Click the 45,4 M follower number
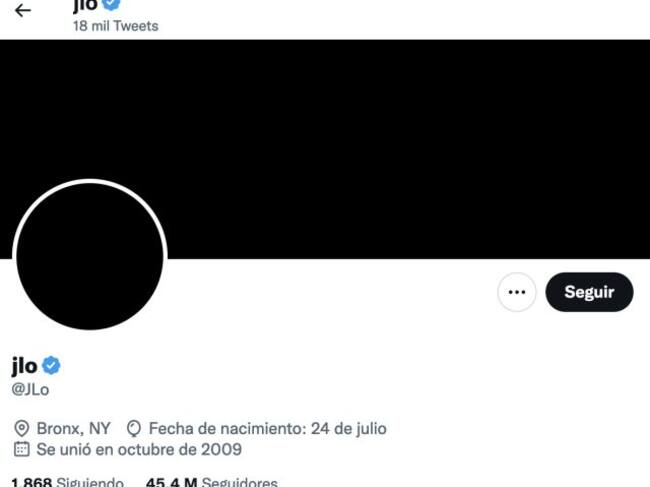Image resolution: width=650 pixels, height=487 pixels. pos(171,482)
